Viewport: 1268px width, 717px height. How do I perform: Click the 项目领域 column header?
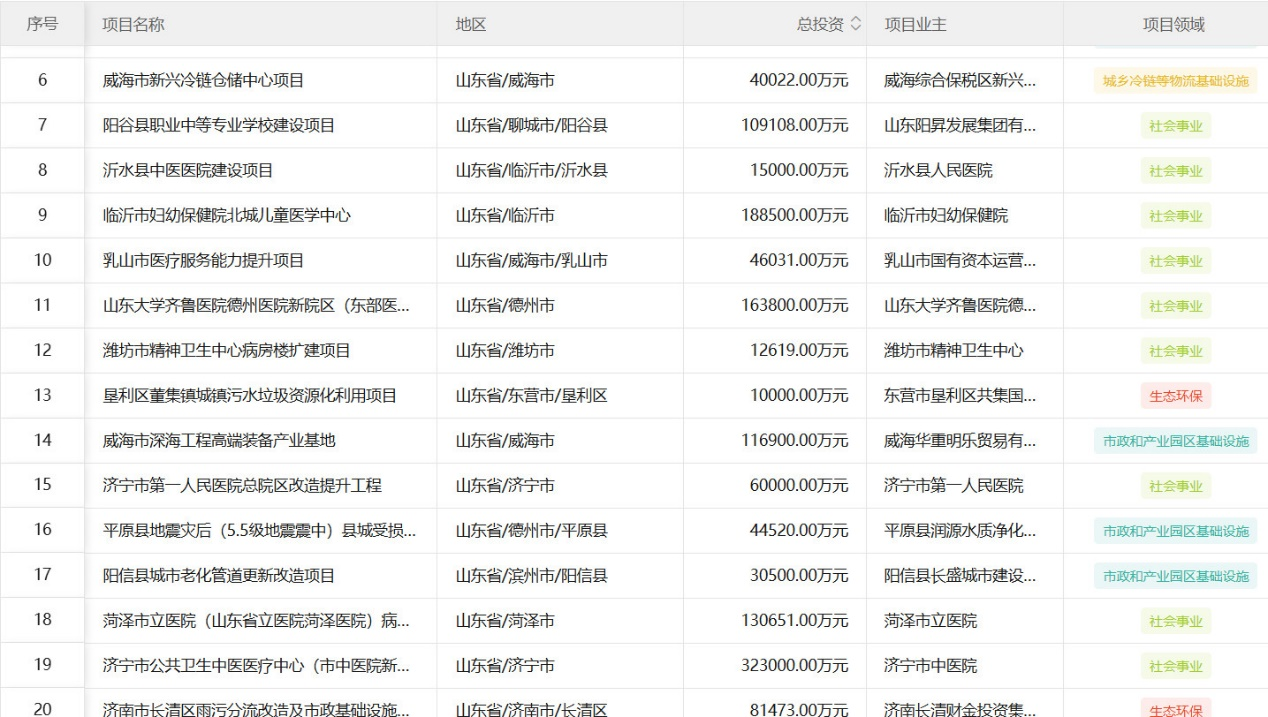tap(1173, 25)
